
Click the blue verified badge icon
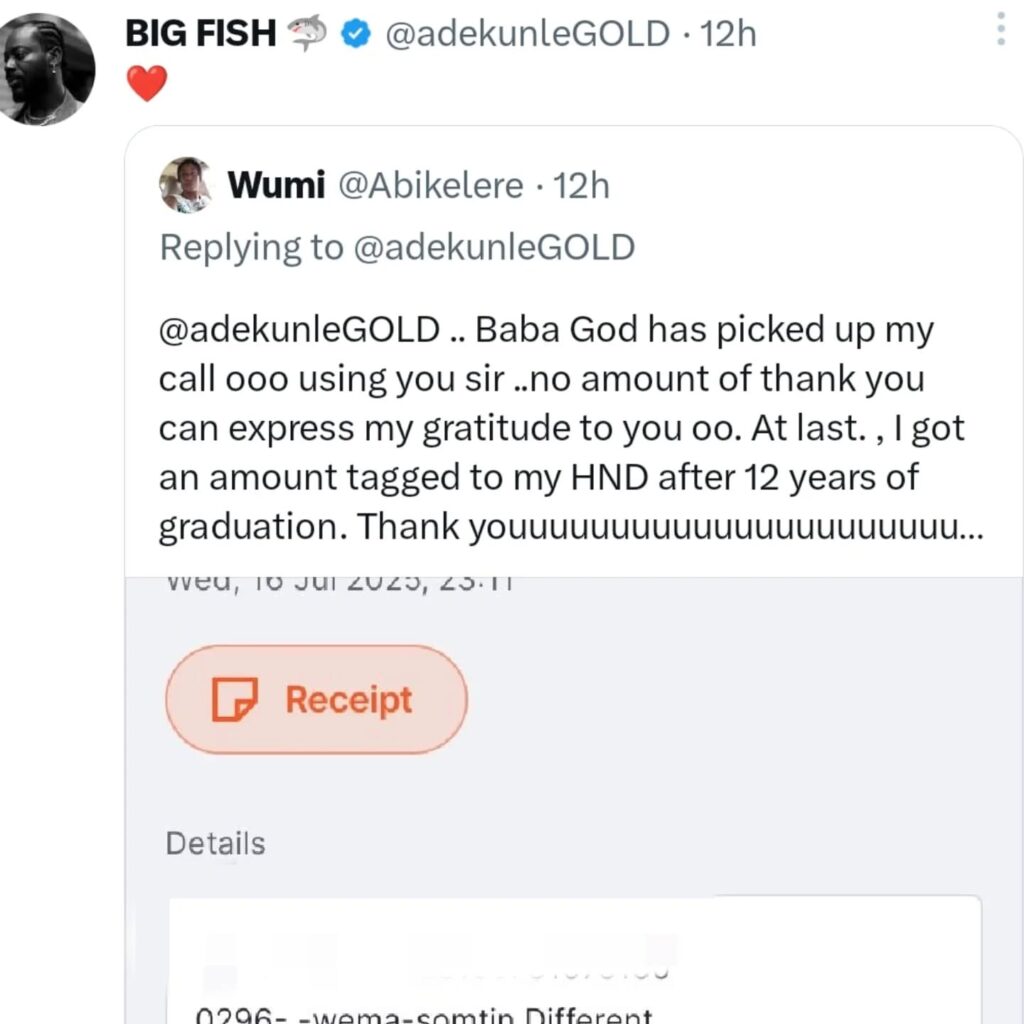355,34
